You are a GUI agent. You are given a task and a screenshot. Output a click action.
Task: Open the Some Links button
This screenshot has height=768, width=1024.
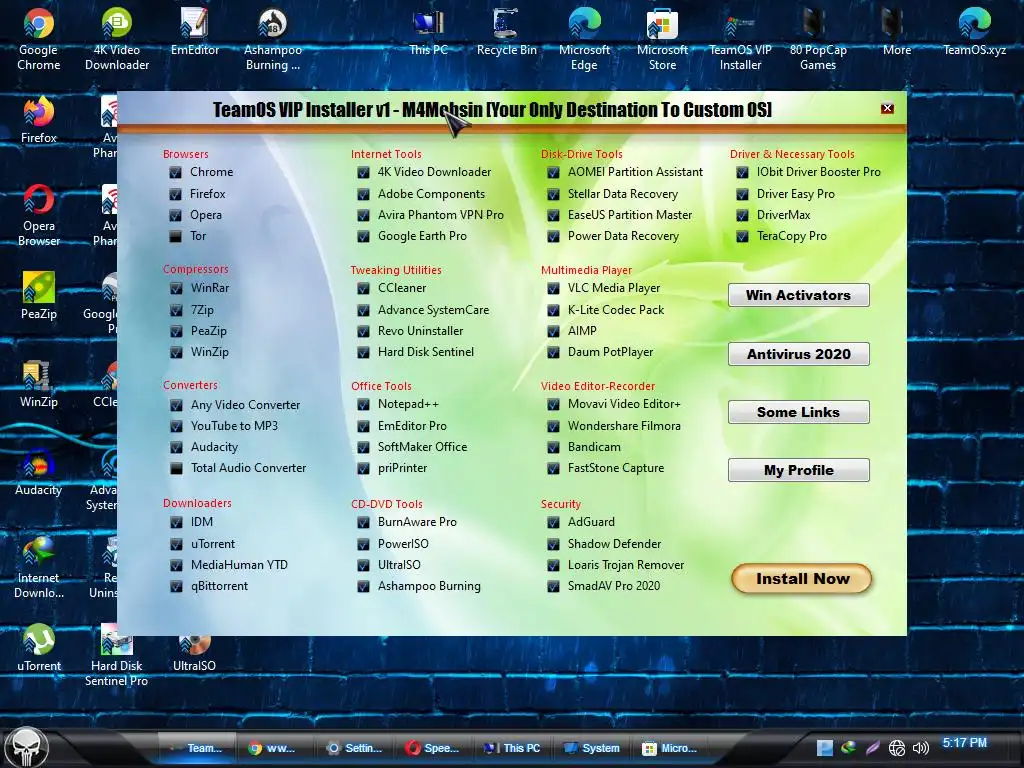(799, 412)
